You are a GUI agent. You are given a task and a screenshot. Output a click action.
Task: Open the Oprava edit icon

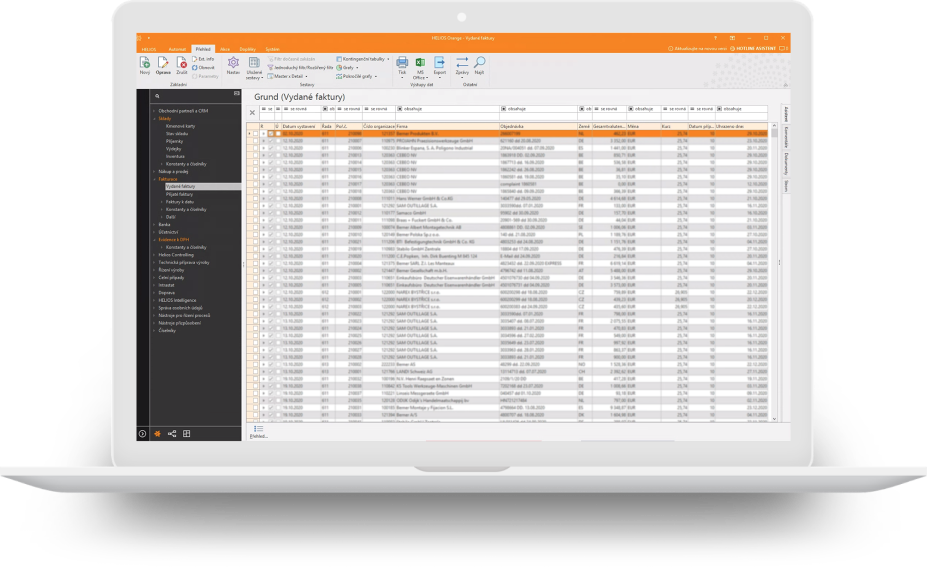[163, 65]
